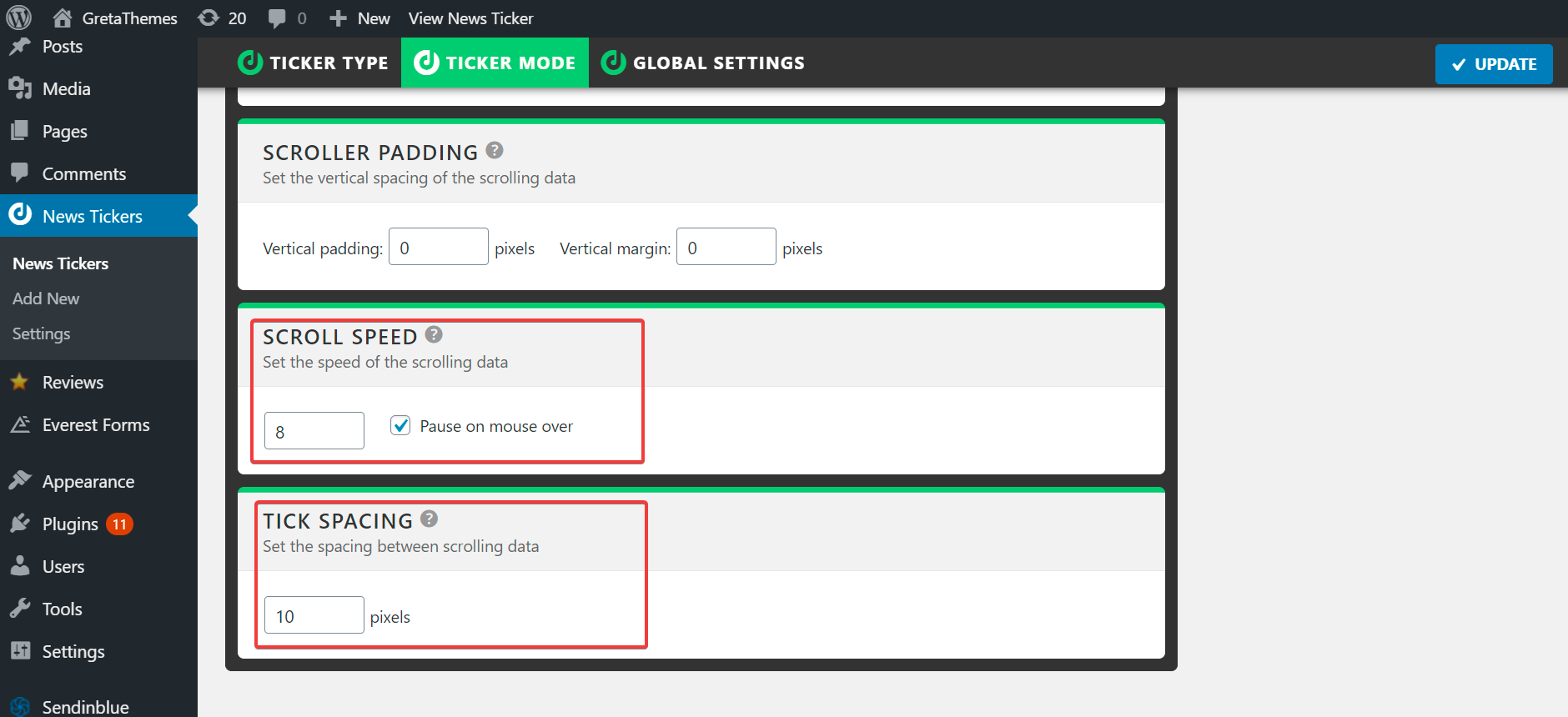
Task: Focus the Vertical margin input field
Action: [x=726, y=247]
